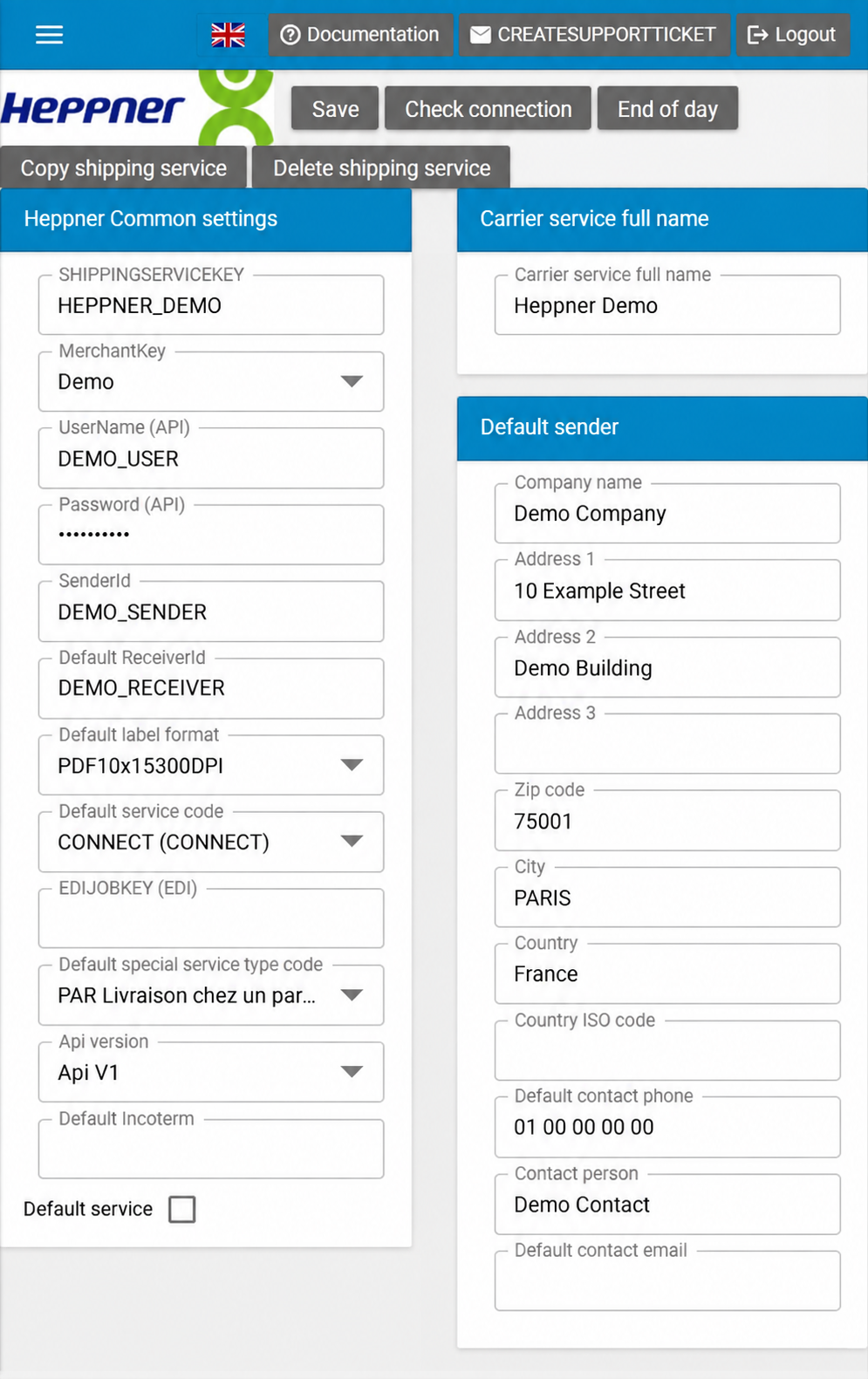Log out using the Logout button
This screenshot has width=868, height=1379.
coord(792,35)
